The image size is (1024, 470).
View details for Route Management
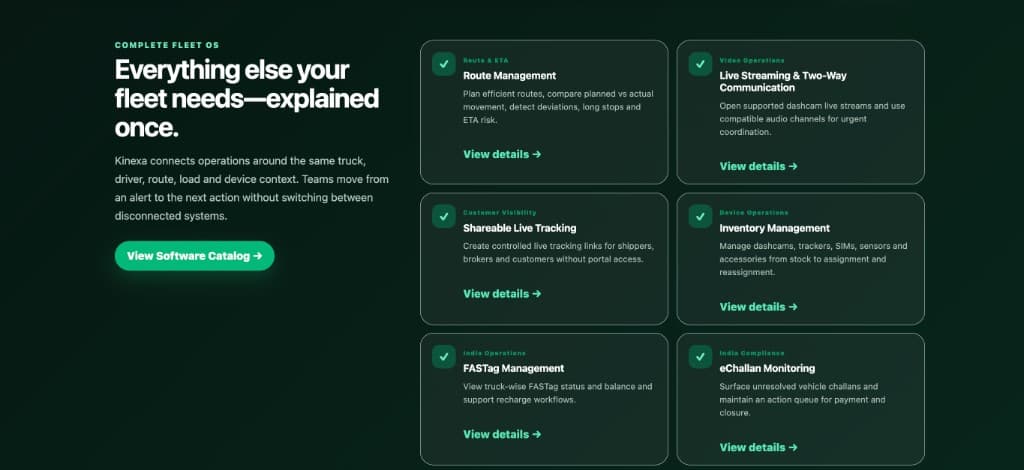[502, 154]
